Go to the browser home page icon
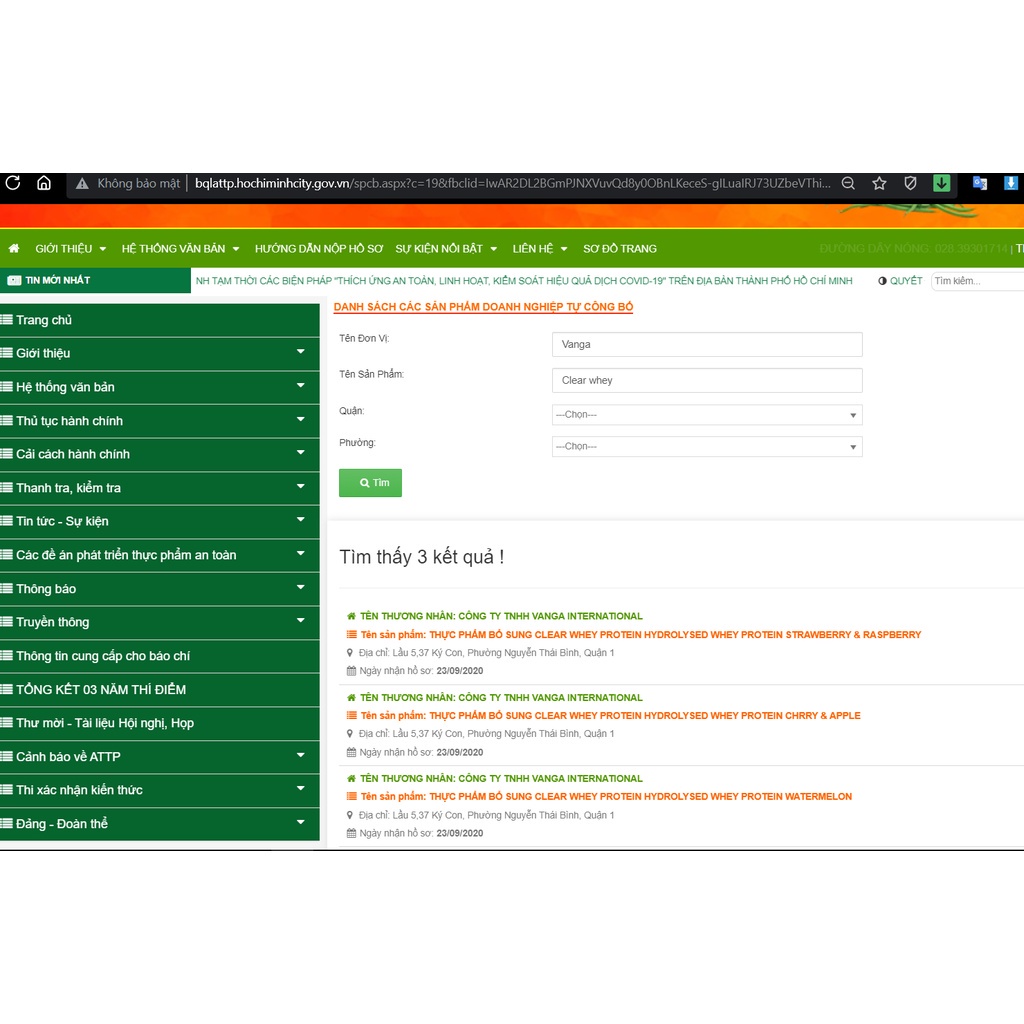The height and width of the screenshot is (1024, 1024). click(44, 183)
